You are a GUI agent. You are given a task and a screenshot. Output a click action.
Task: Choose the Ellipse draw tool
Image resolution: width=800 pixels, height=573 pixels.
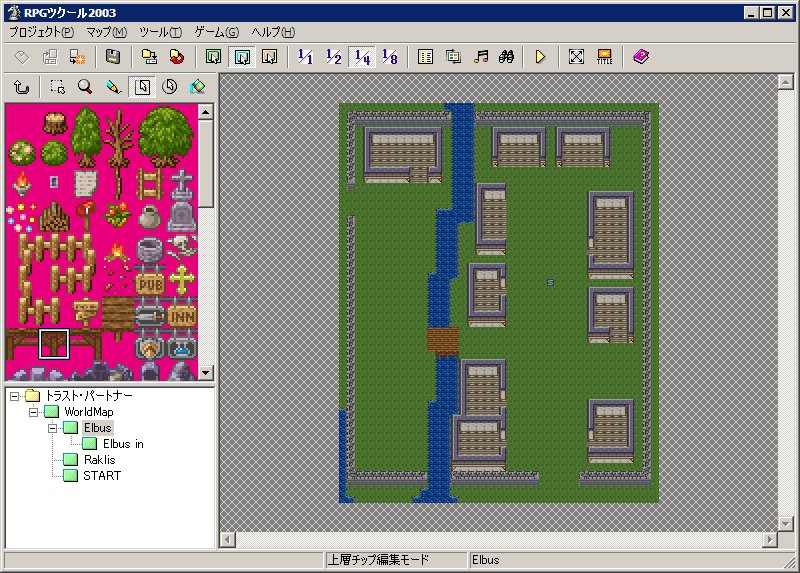coord(169,87)
